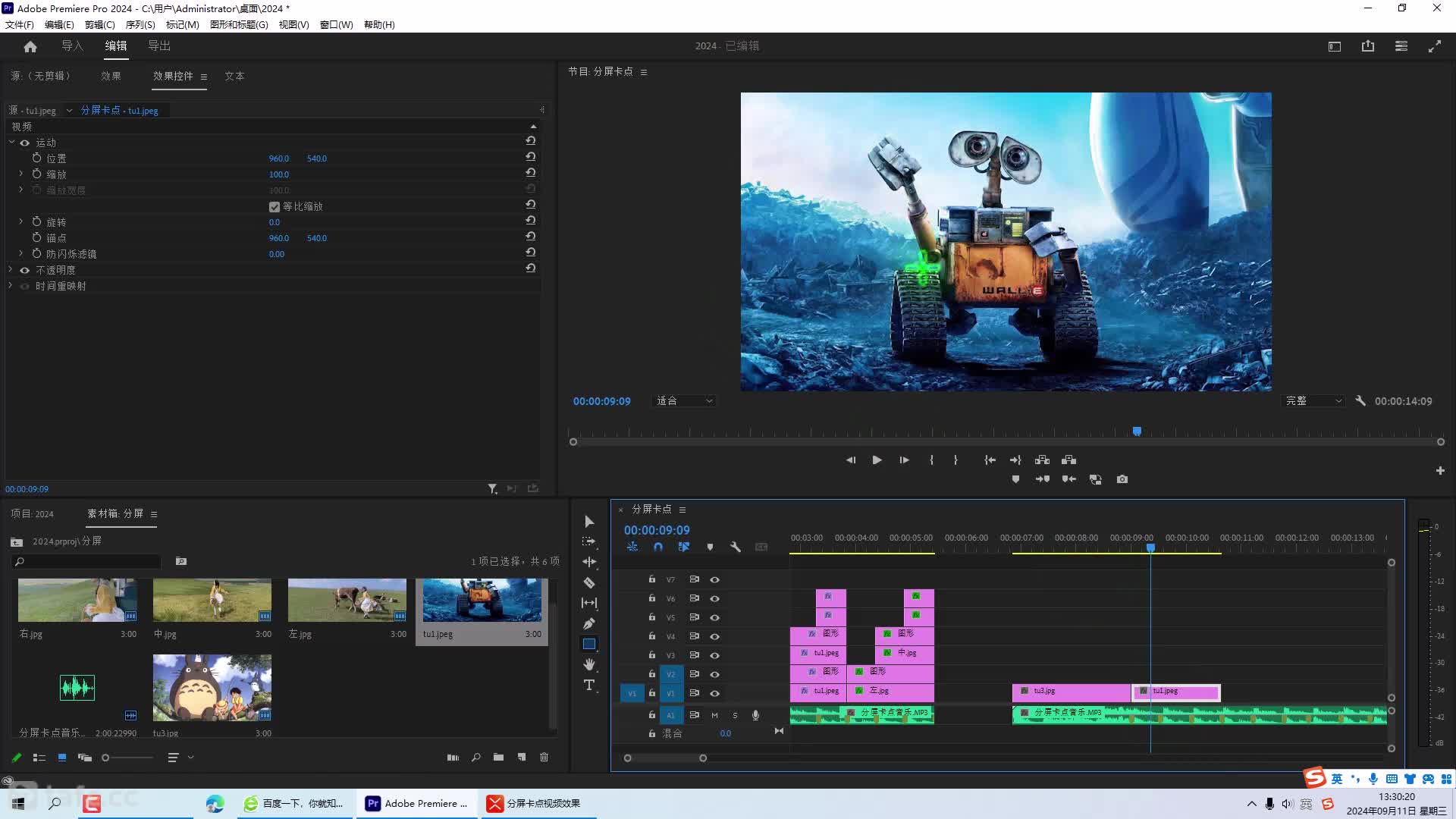Toggle V4 track output eye
The height and width of the screenshot is (819, 1456).
714,636
